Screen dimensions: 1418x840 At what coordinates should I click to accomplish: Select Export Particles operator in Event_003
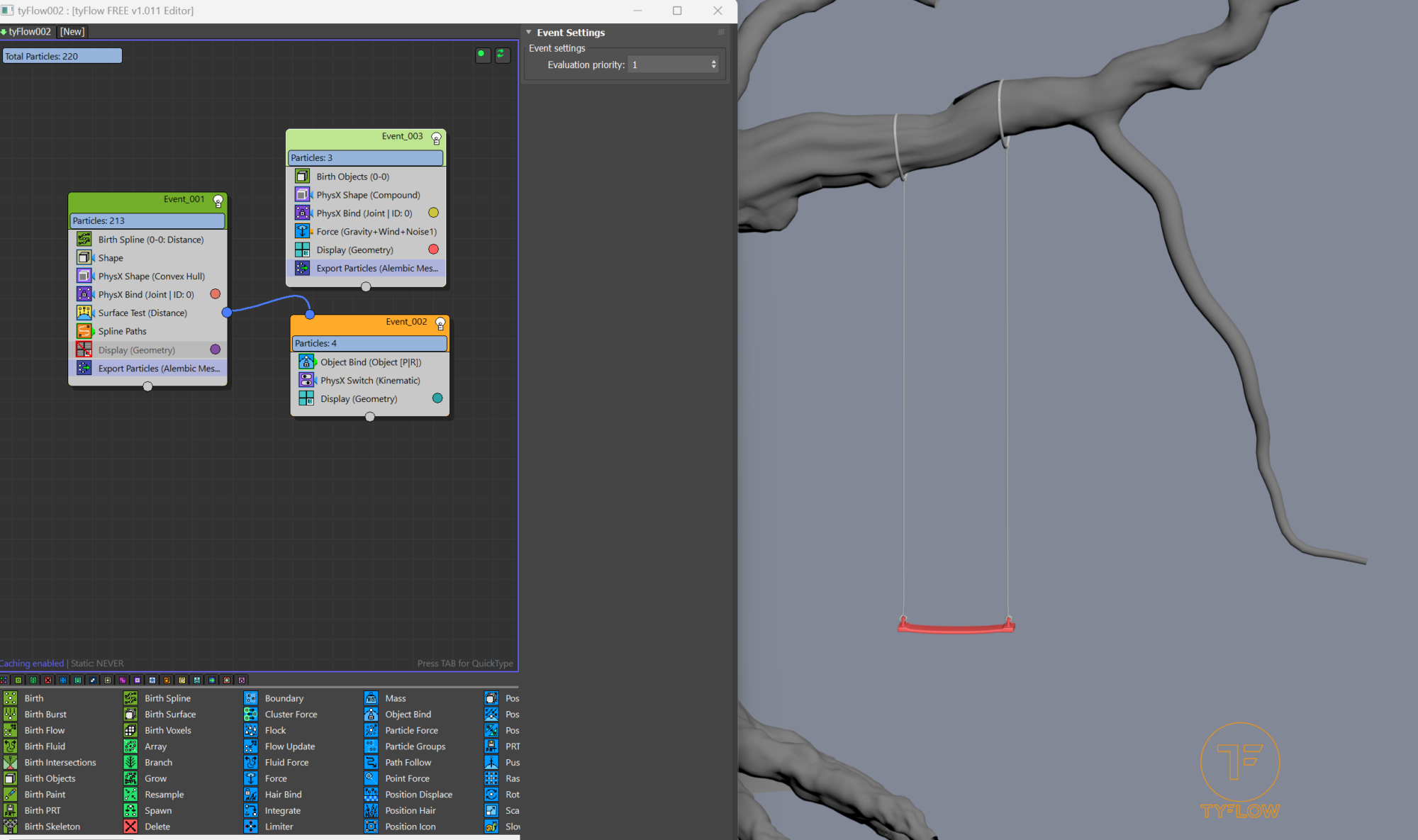point(376,269)
